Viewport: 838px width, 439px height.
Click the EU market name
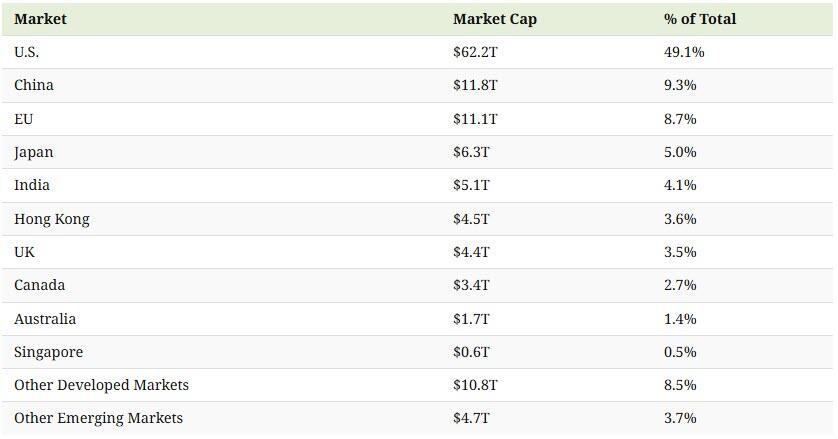(24, 119)
